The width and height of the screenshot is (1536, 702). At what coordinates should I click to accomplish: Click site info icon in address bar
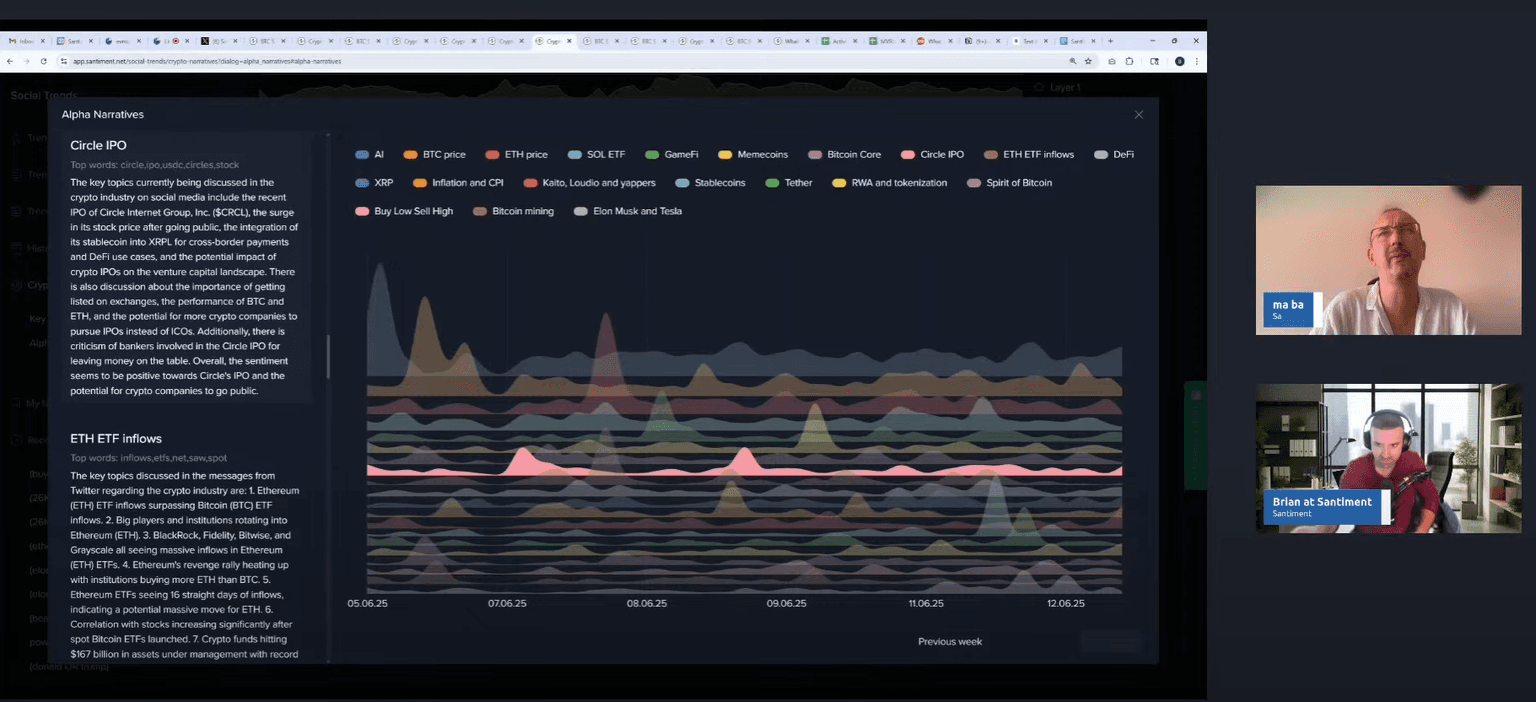tap(63, 61)
